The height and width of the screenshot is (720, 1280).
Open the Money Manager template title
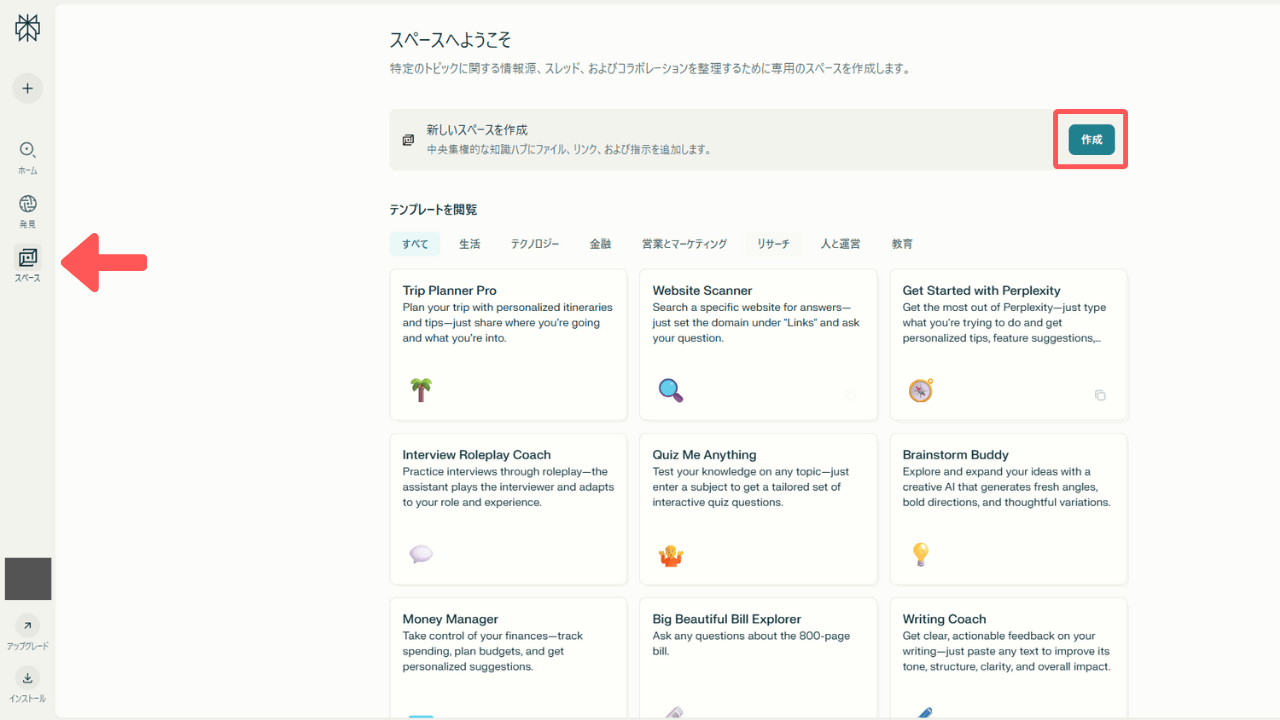click(450, 619)
